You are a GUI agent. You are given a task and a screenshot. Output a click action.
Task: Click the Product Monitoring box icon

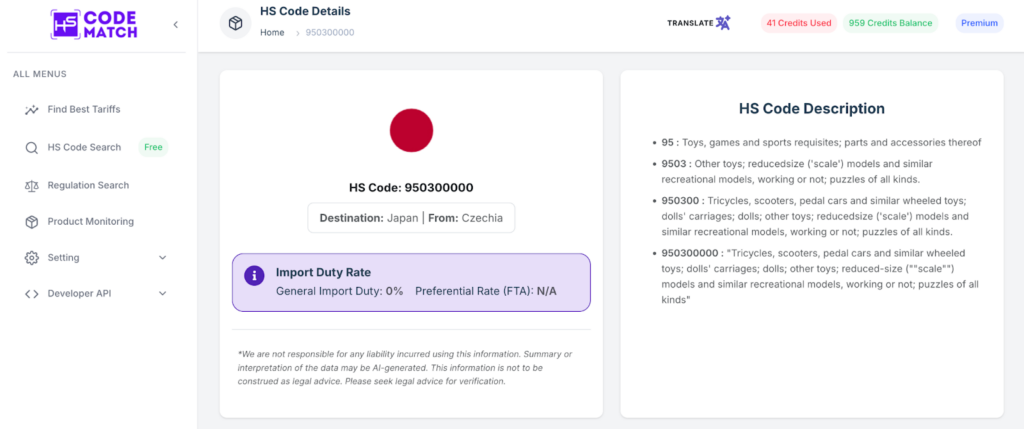pos(32,222)
